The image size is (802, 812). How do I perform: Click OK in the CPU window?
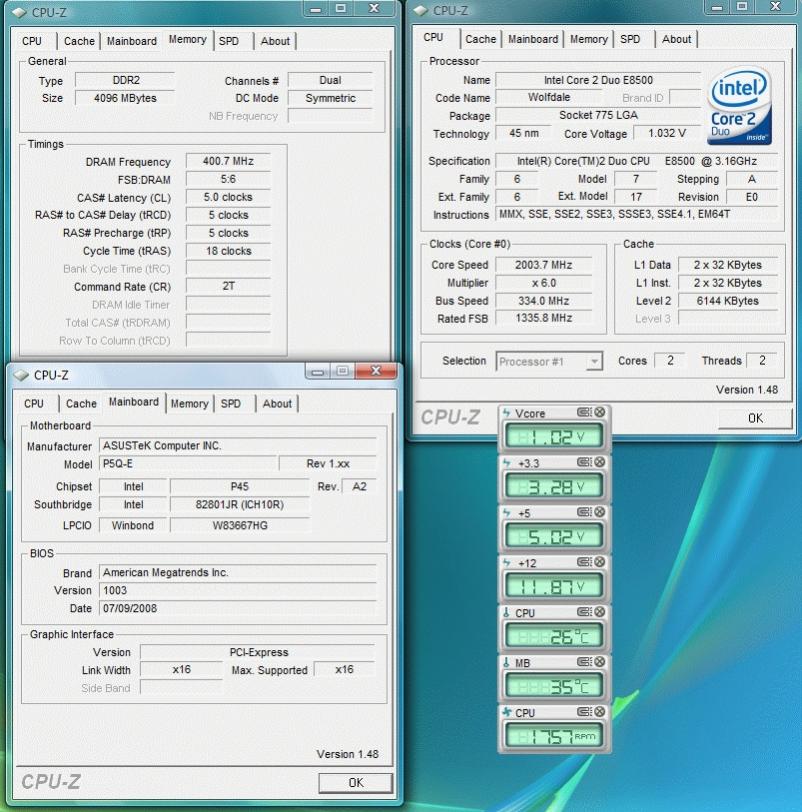pos(755,418)
